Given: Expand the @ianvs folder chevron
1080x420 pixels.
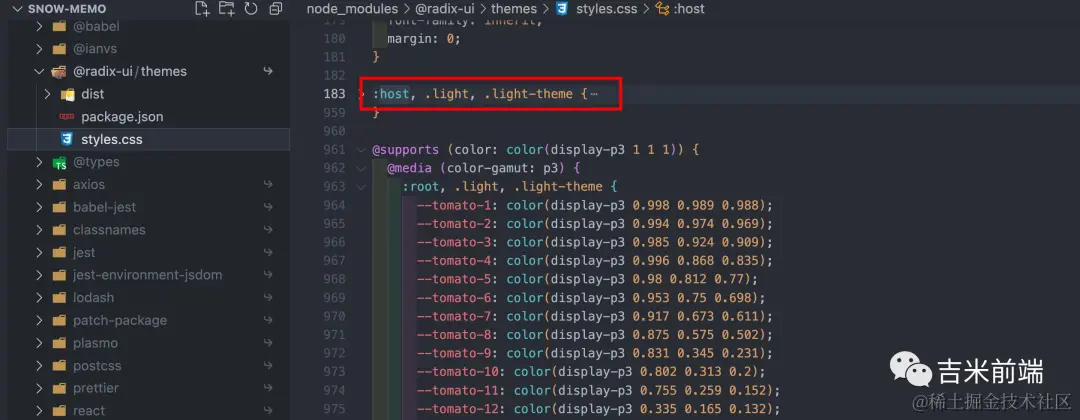Looking at the screenshot, I should [39, 49].
